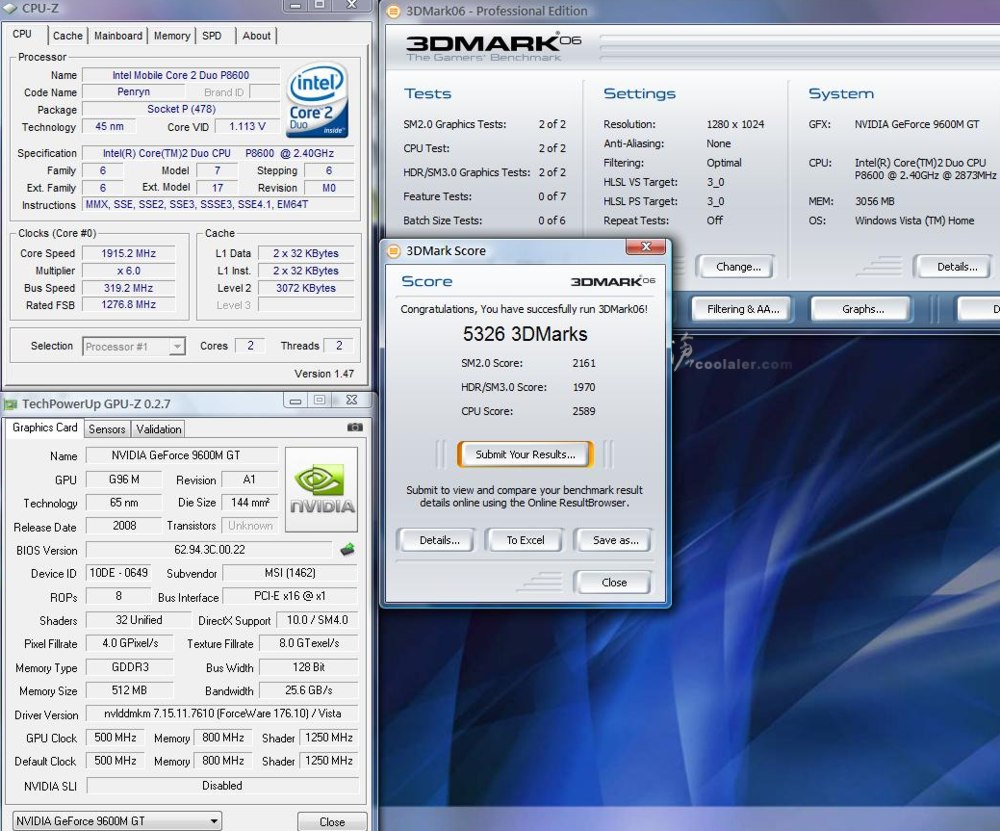Minimize the CPU-Z window
This screenshot has width=1000, height=831.
294,6
